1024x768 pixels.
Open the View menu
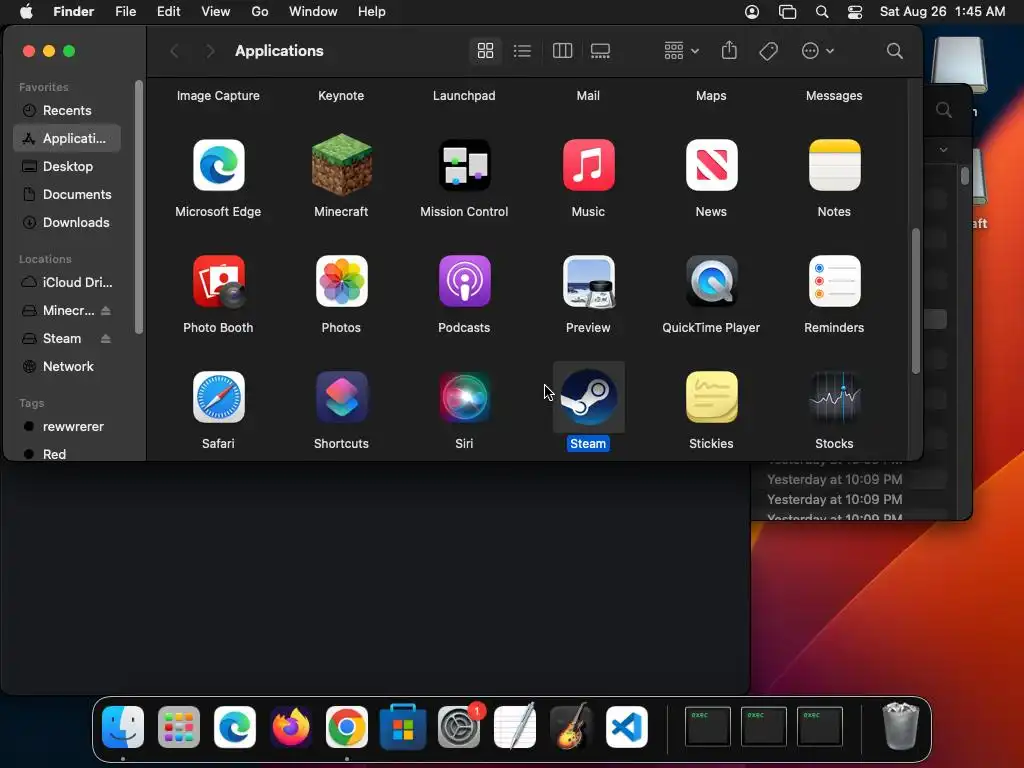coord(216,12)
